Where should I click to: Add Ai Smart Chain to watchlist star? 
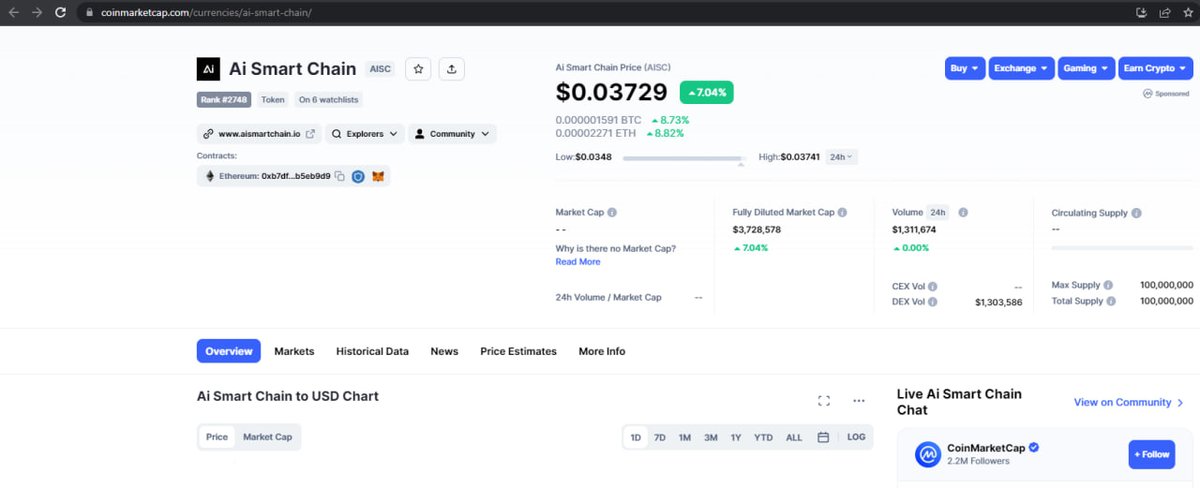(x=419, y=69)
